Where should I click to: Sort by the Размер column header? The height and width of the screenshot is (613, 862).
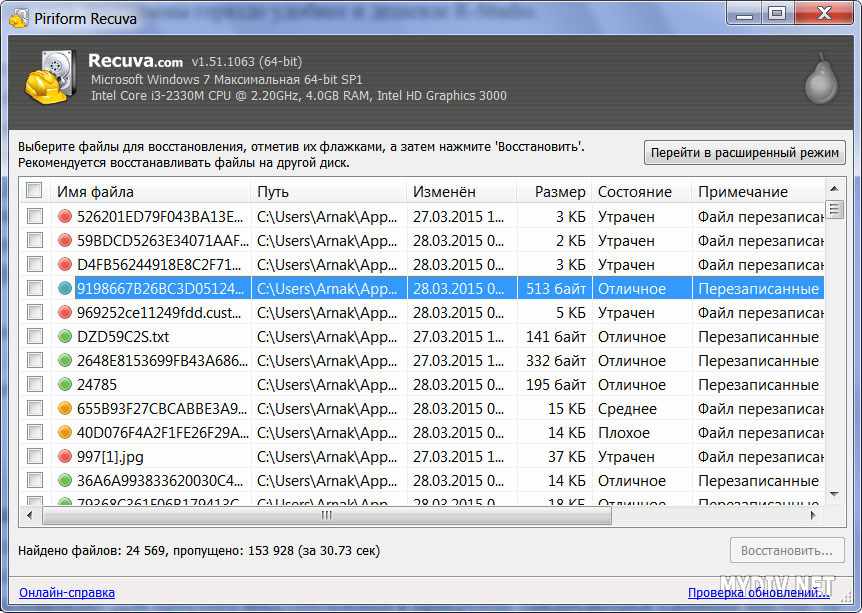coord(555,191)
